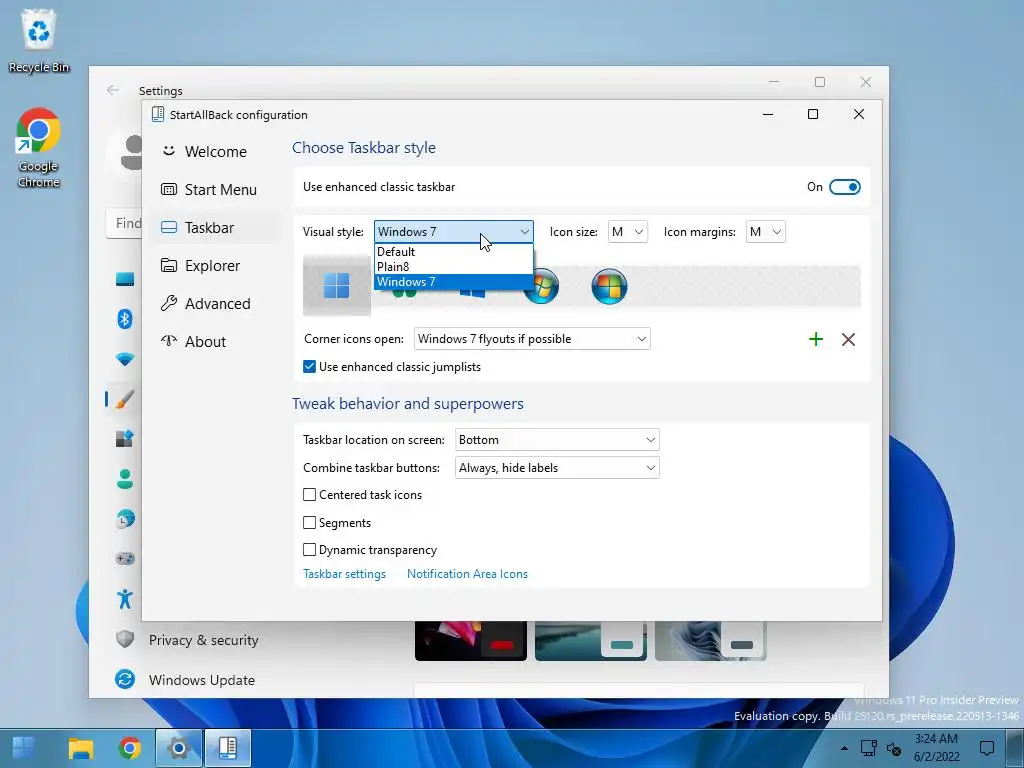
Task: Enable the Segments checkbox
Action: pyautogui.click(x=310, y=522)
